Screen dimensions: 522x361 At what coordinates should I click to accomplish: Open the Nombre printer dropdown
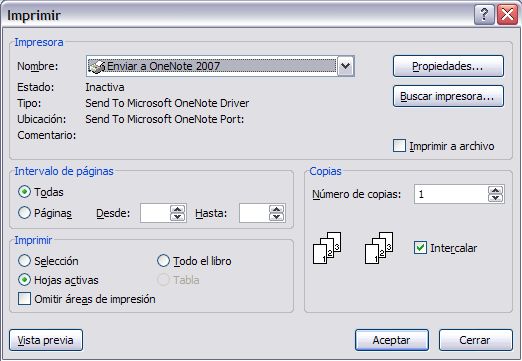pos(346,66)
